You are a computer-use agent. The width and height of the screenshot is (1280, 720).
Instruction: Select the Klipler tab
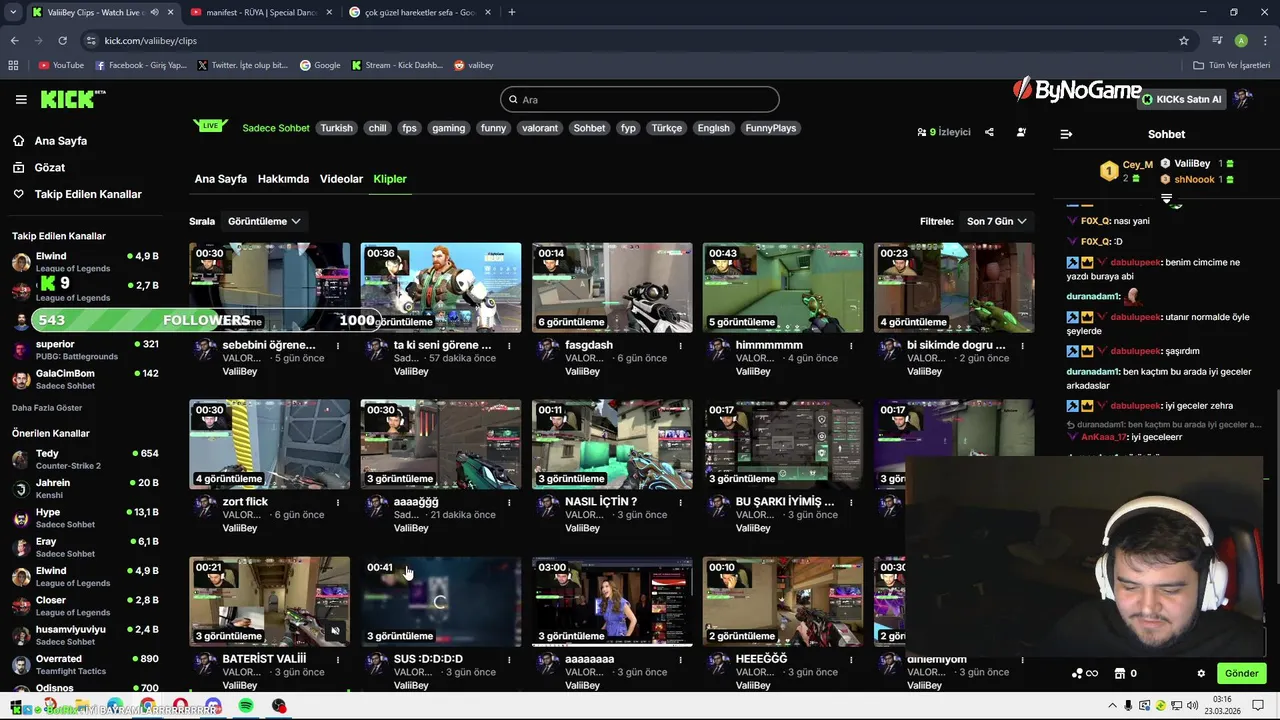[390, 179]
